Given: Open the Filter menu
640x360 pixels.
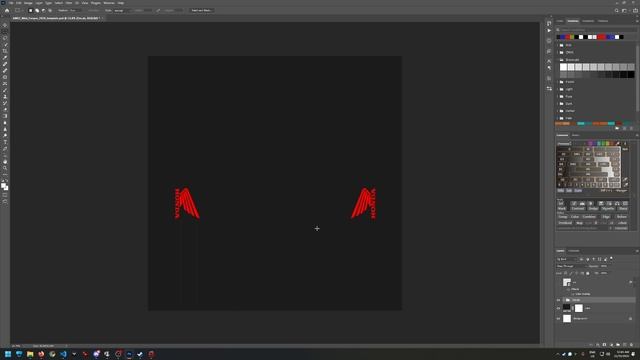Looking at the screenshot, I should (69, 3).
